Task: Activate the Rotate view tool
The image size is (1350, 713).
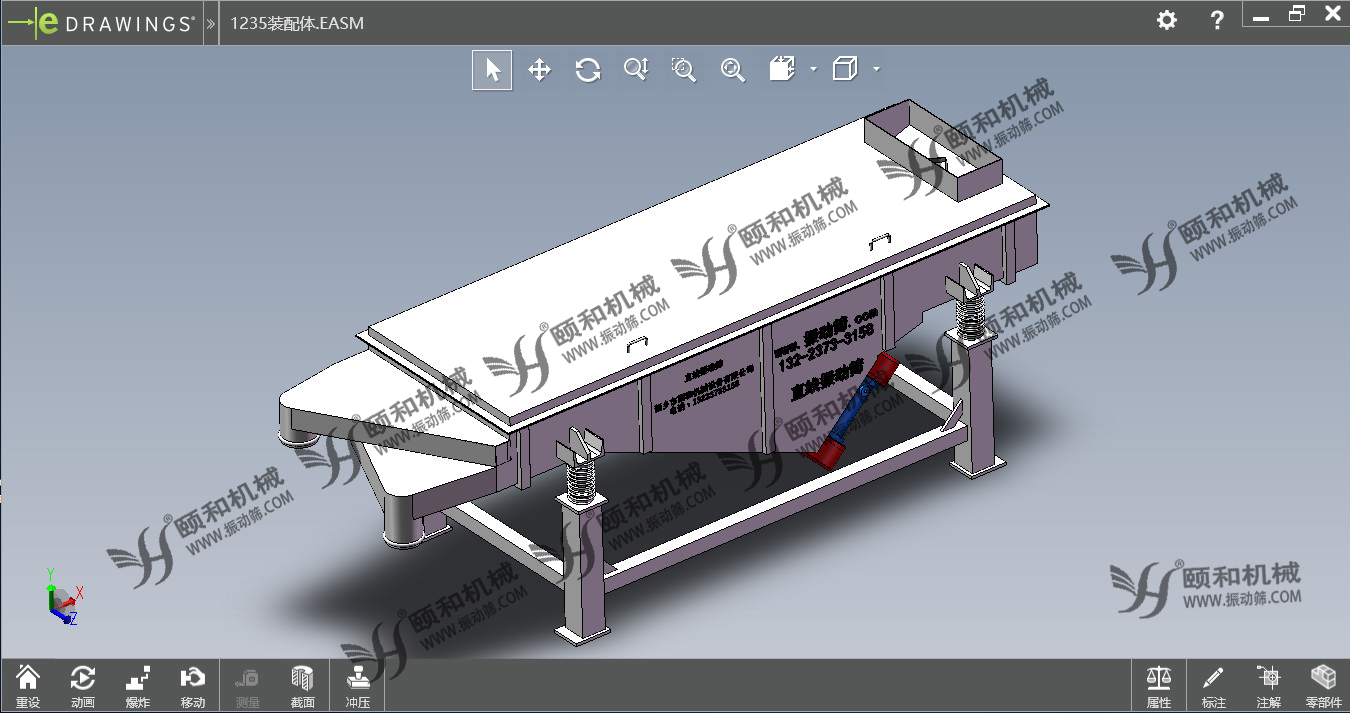Action: point(588,69)
